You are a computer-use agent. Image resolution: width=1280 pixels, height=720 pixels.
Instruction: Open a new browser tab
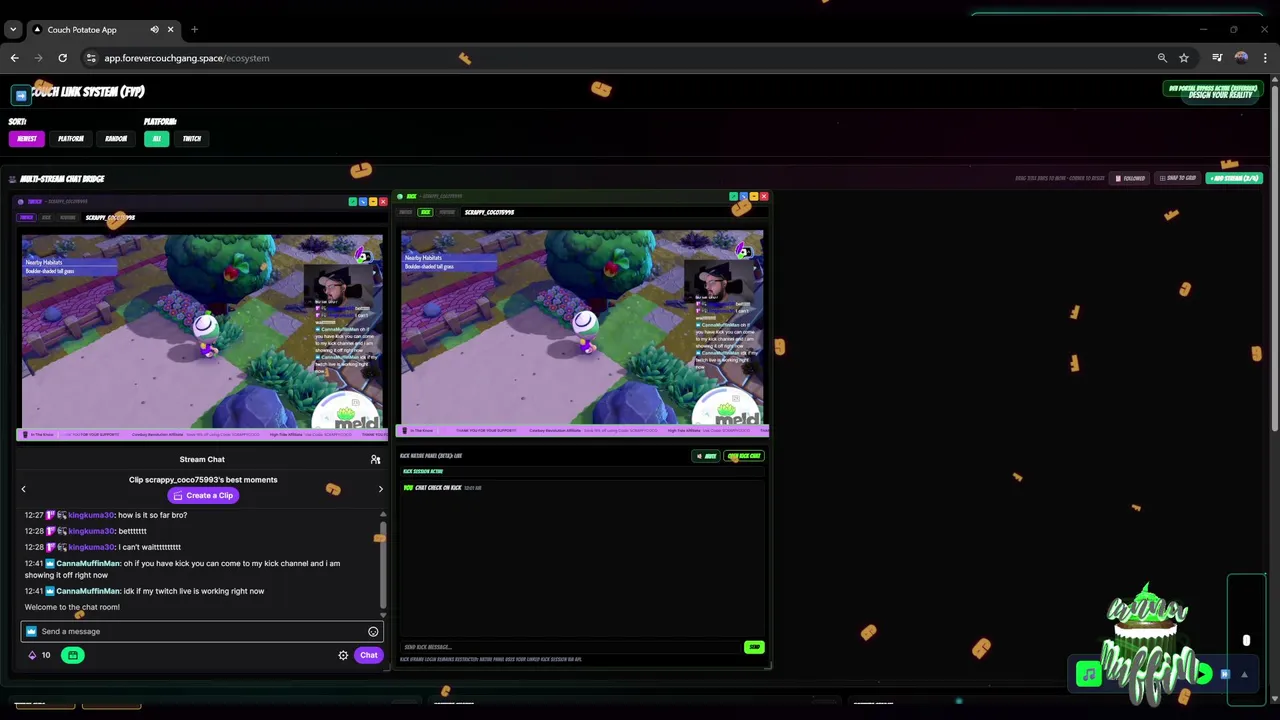click(x=194, y=29)
